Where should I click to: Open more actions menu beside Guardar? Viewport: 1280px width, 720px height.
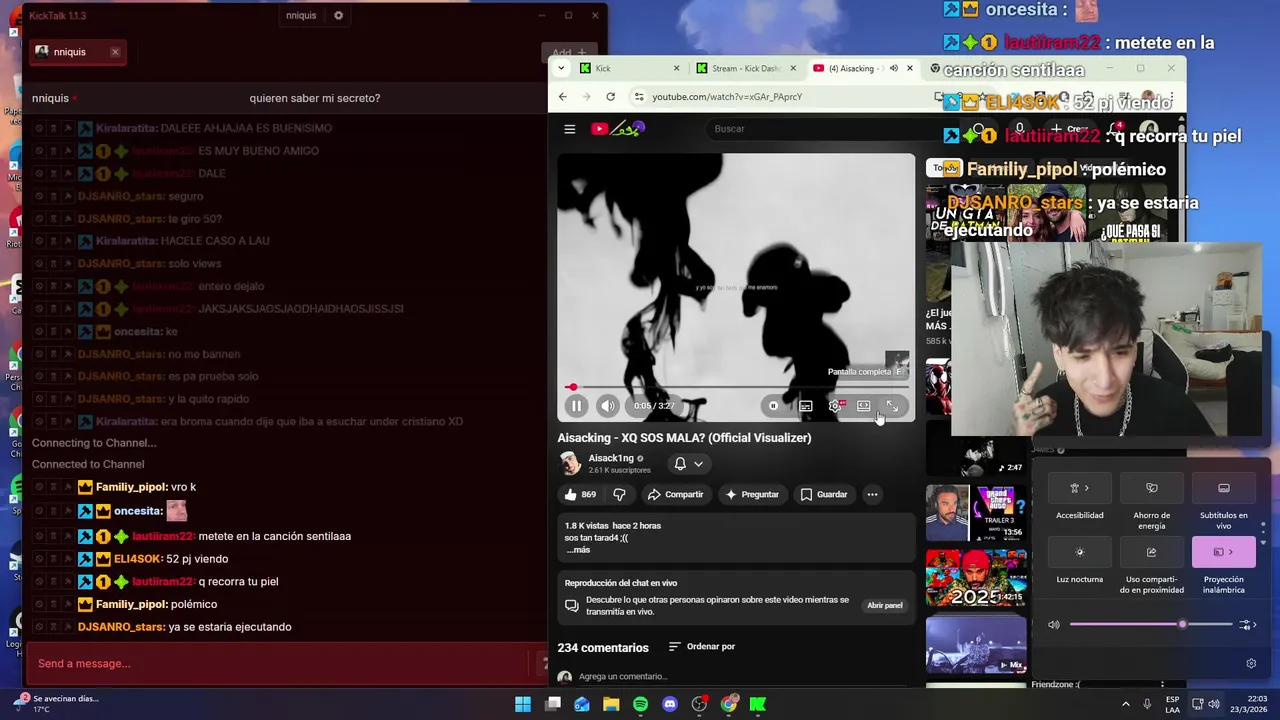coord(872,494)
